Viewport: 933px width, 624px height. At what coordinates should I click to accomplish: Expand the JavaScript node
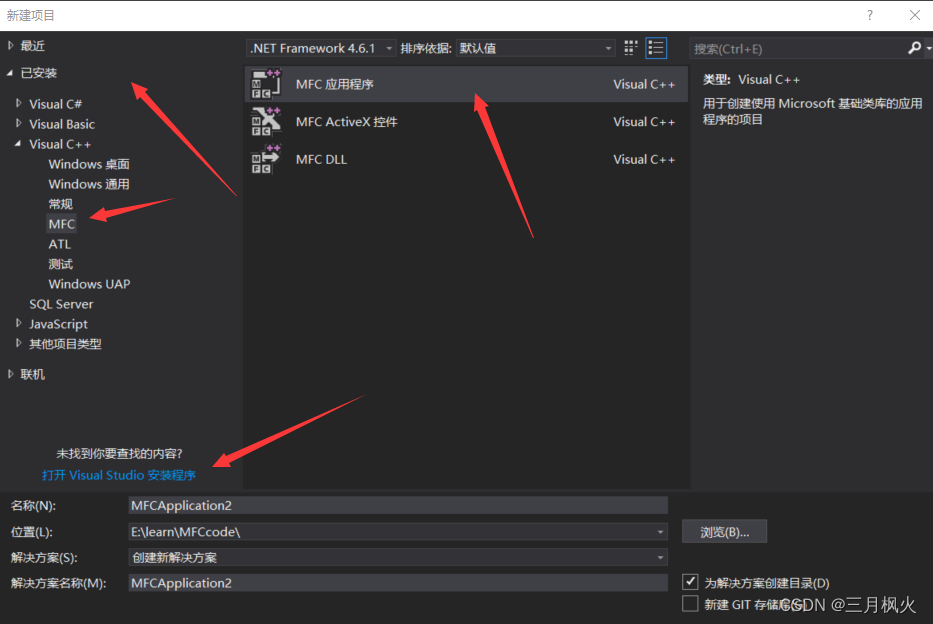(19, 323)
